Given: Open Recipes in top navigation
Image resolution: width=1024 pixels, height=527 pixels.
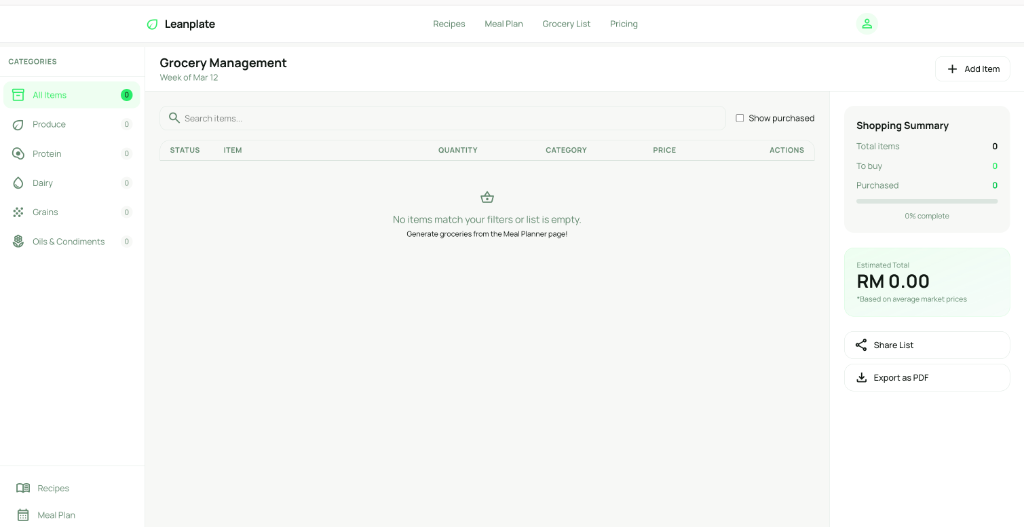Looking at the screenshot, I should pos(449,24).
